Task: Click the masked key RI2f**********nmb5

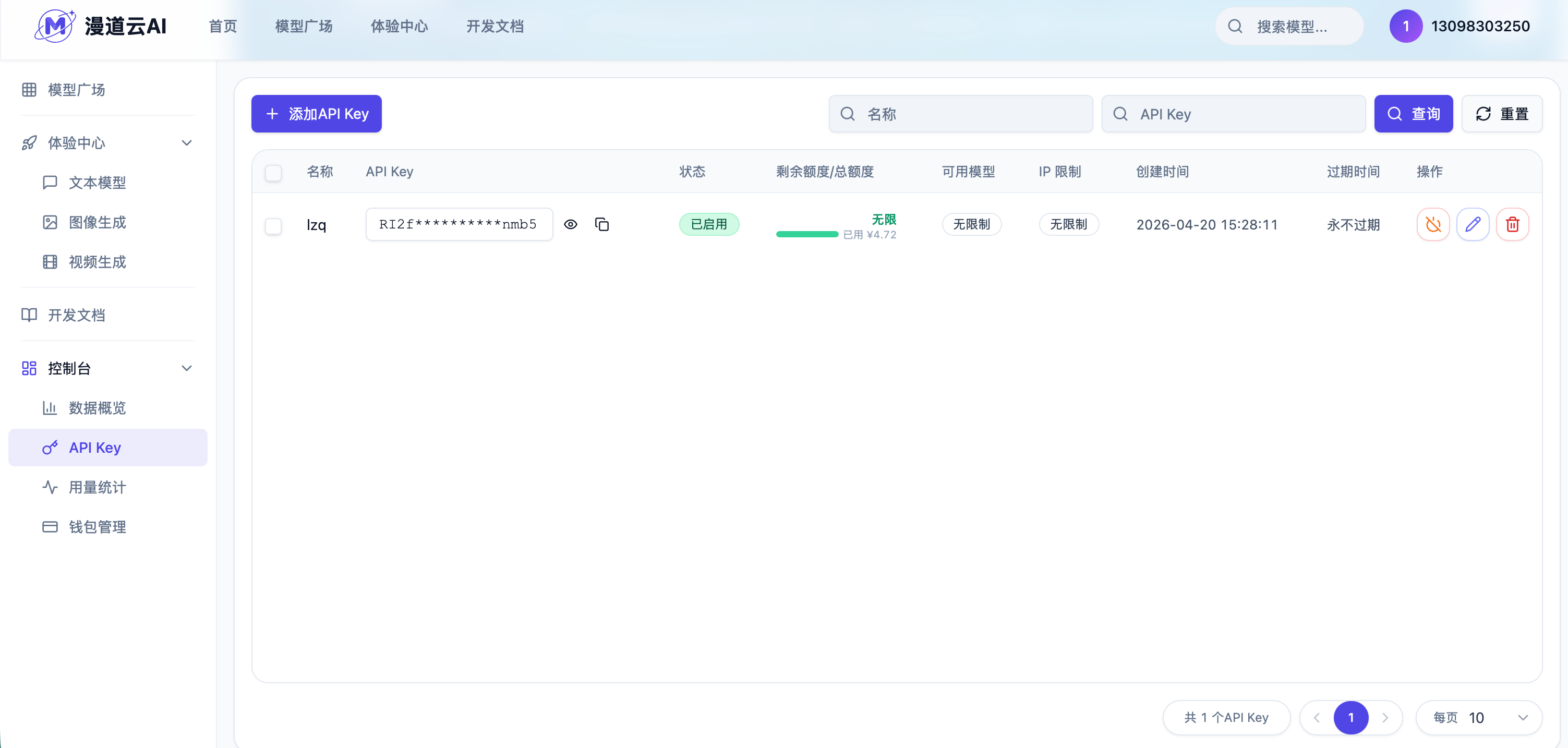Action: 459,224
